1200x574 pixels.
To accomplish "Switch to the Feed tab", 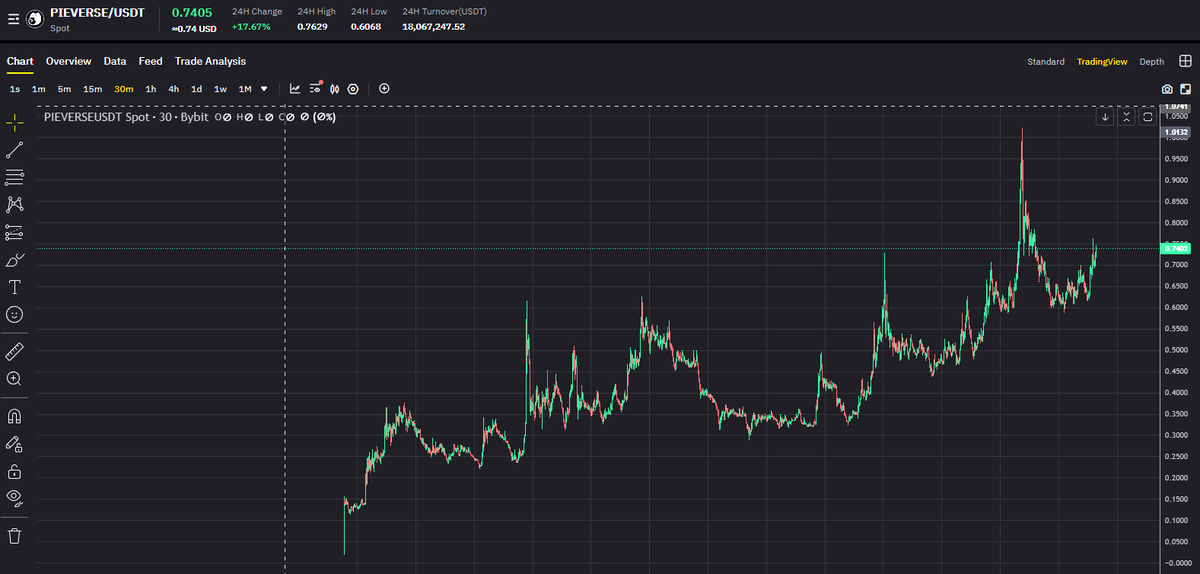I will [x=150, y=61].
